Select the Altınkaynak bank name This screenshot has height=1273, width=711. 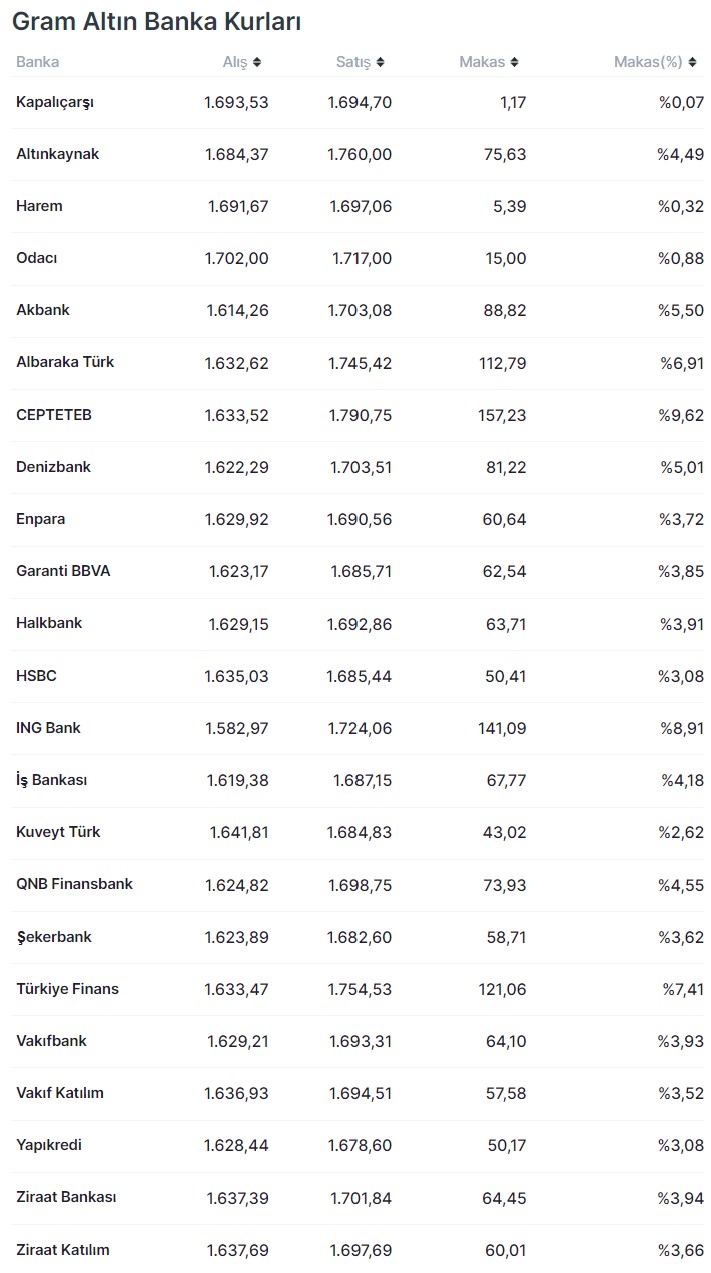58,154
